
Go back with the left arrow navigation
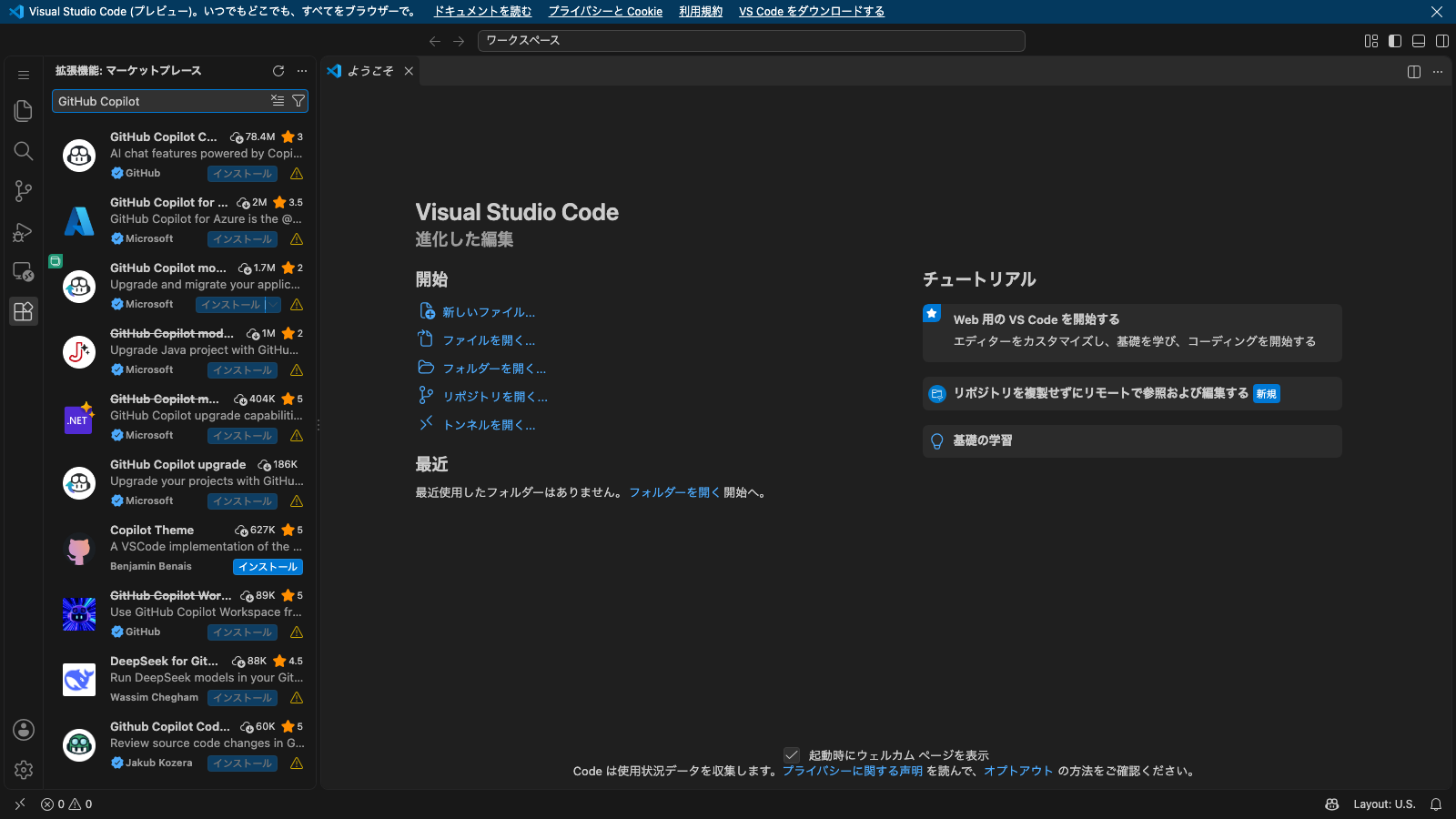[435, 41]
